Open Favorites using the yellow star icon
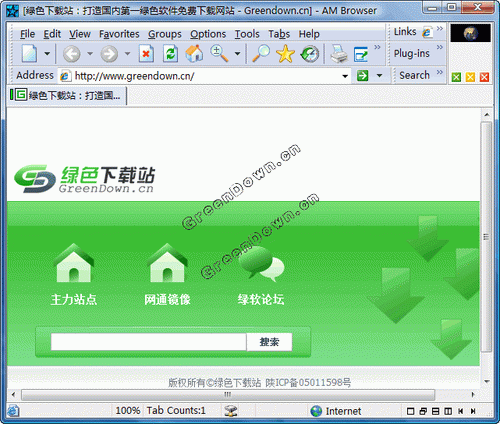The height and width of the screenshot is (424, 500). 285,54
